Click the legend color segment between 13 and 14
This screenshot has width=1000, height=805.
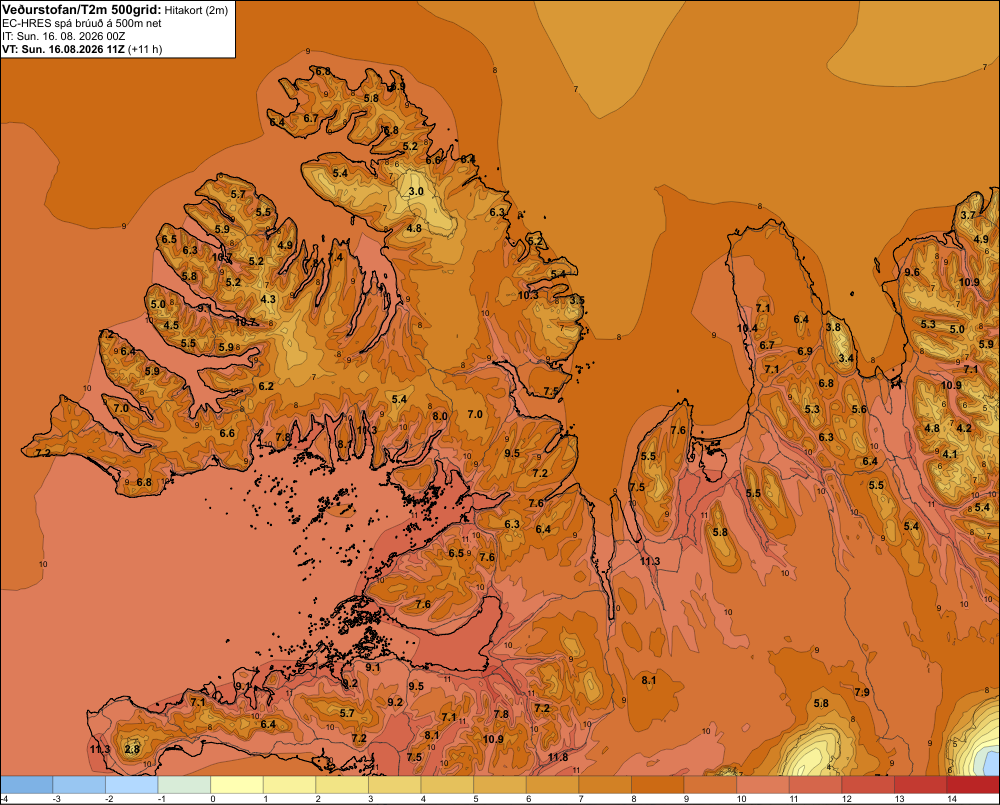[x=920, y=785]
